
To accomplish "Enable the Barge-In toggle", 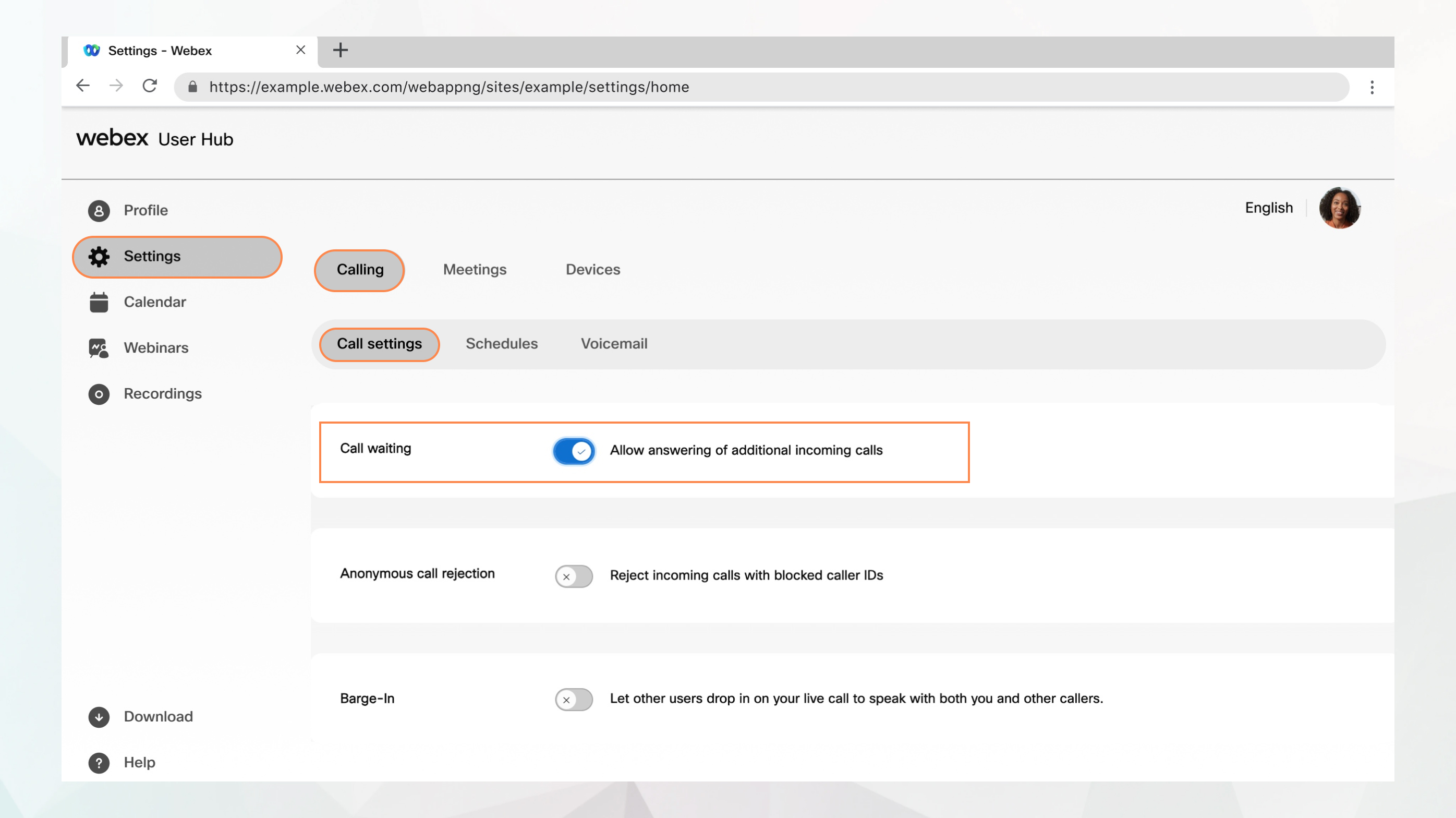I will 575,698.
